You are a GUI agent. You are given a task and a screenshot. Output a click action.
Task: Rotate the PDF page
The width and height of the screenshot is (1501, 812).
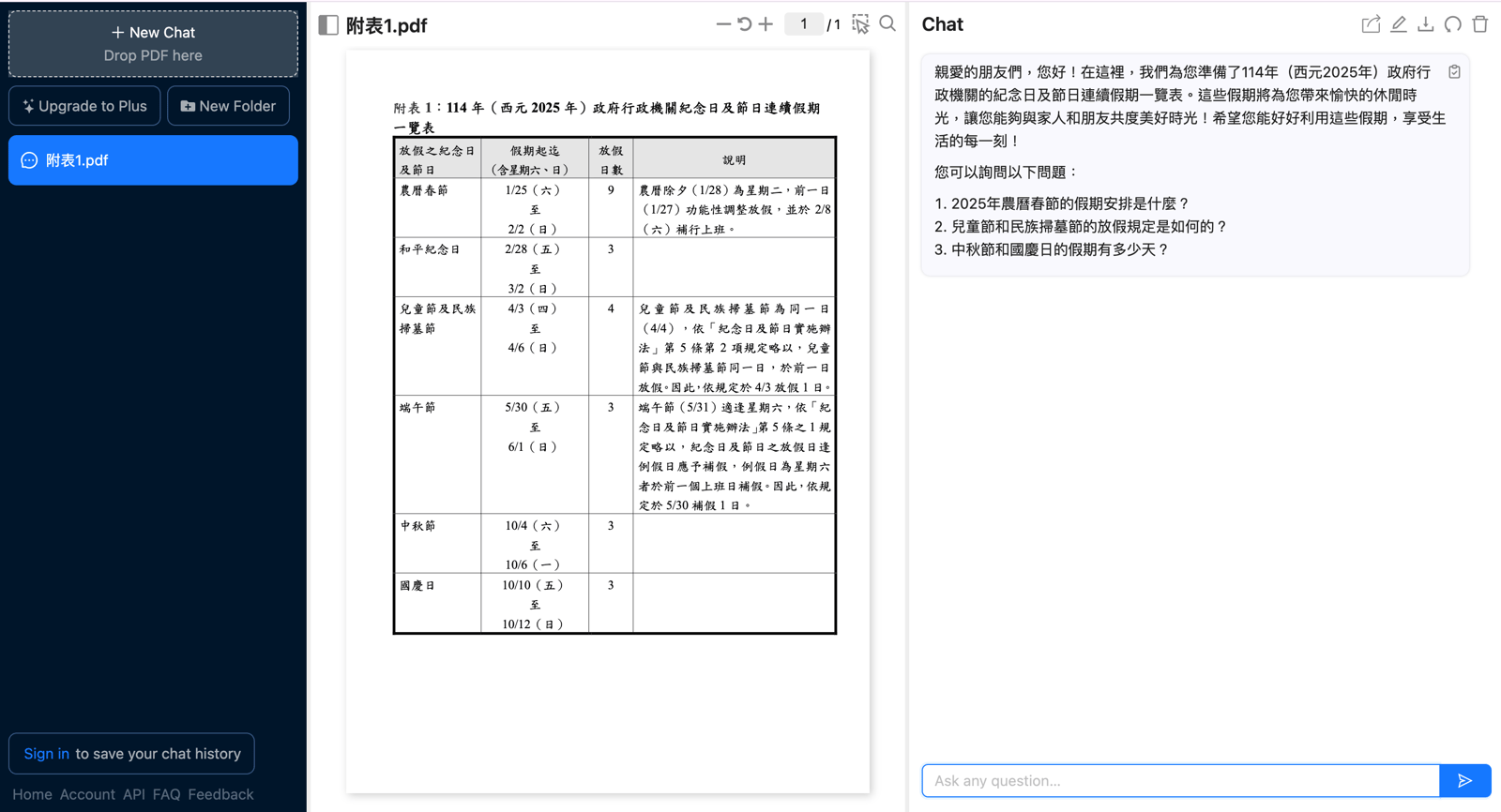(745, 24)
